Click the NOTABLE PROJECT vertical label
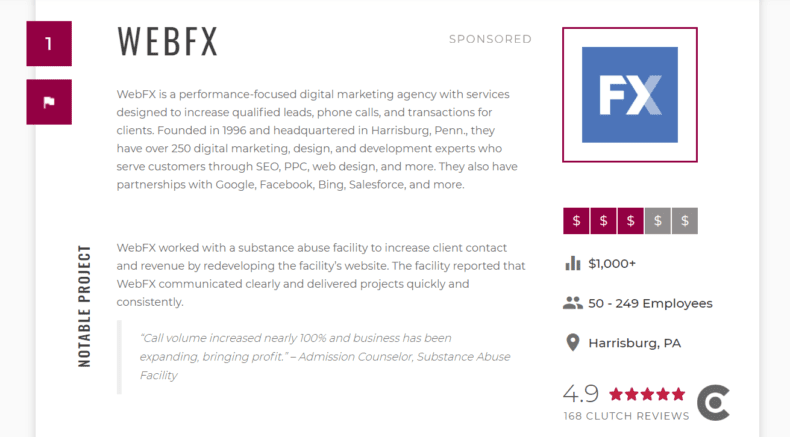Image resolution: width=790 pixels, height=437 pixels. click(85, 306)
